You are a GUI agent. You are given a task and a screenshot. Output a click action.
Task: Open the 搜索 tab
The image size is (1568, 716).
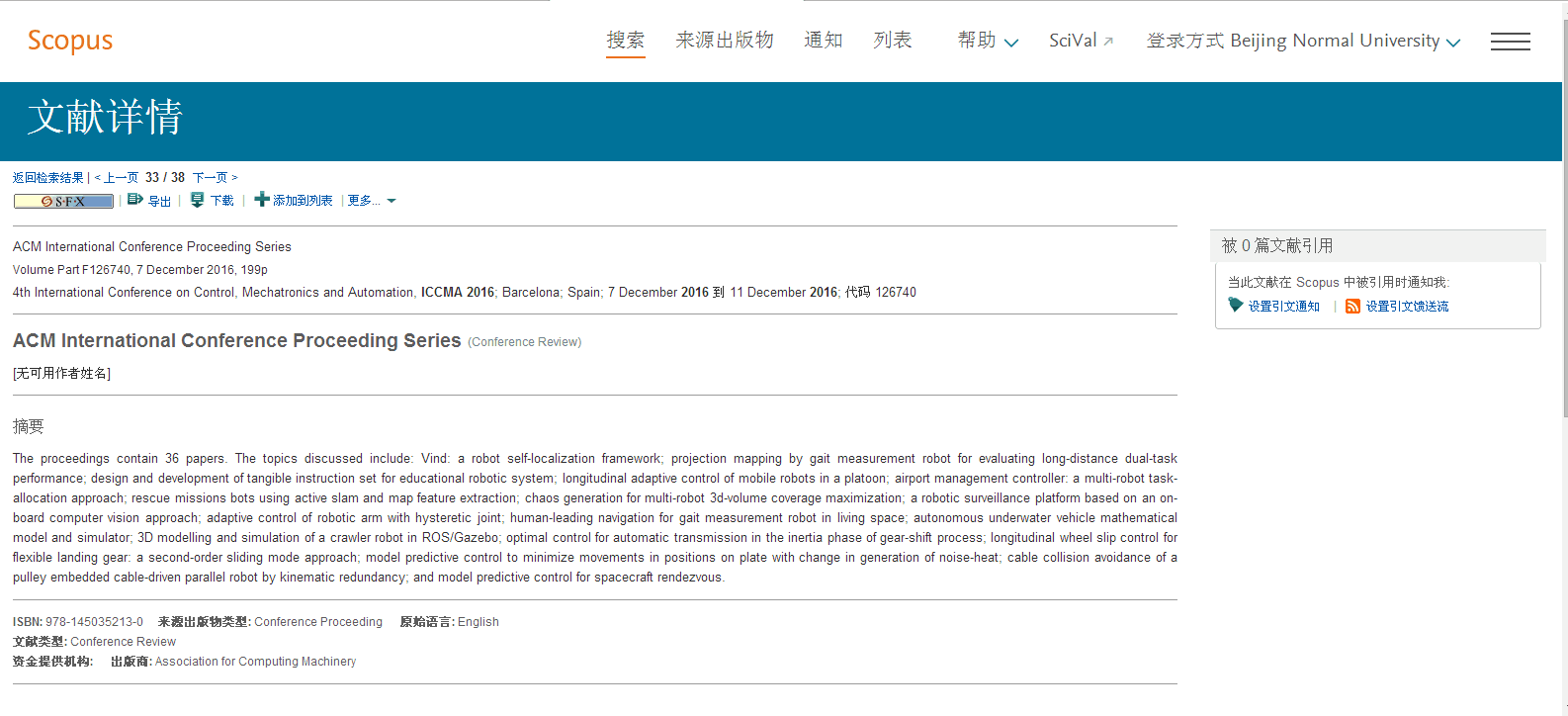click(x=626, y=41)
